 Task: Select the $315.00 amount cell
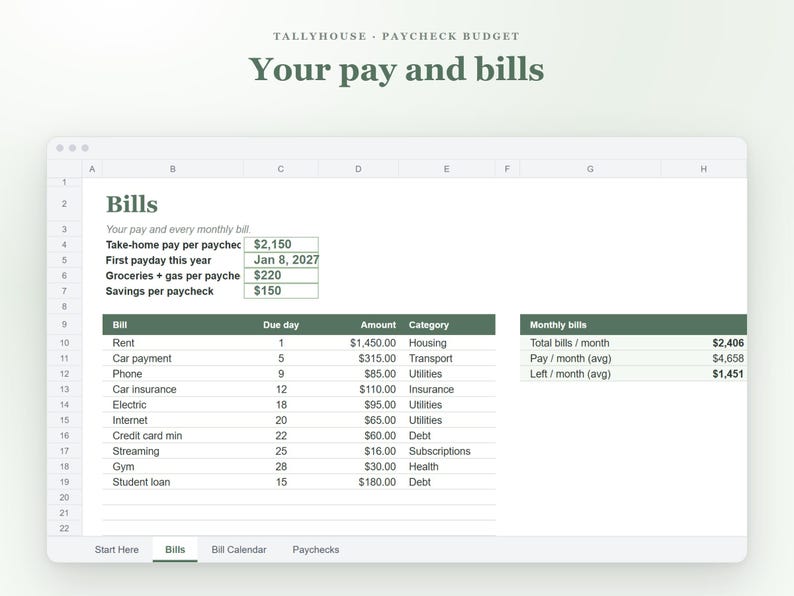click(x=359, y=359)
